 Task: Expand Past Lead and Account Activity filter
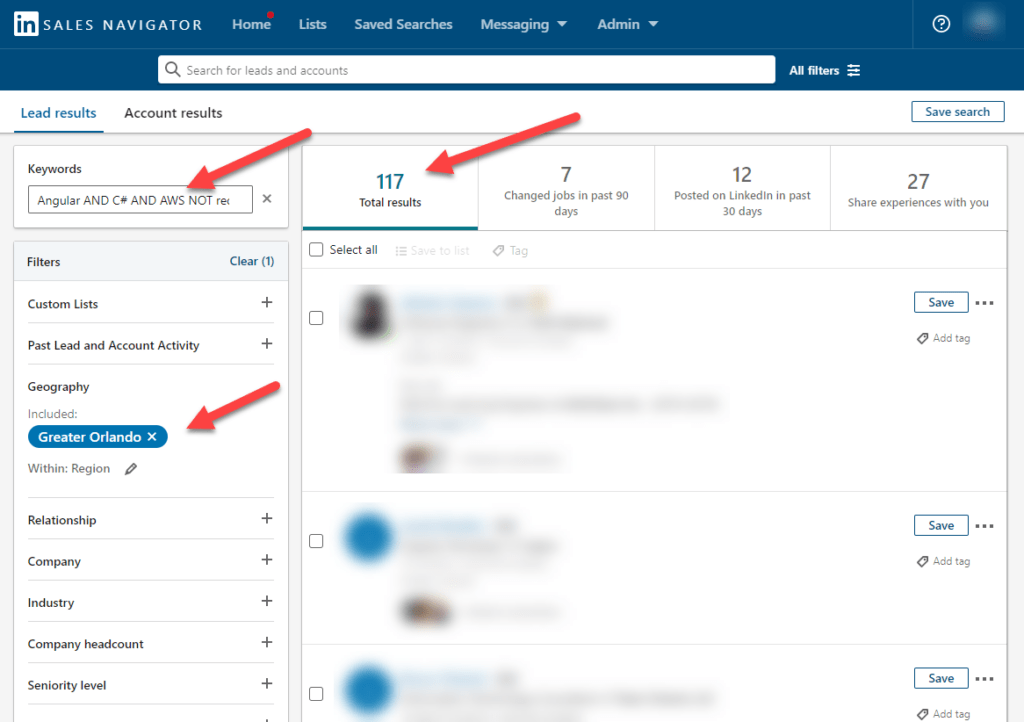point(266,343)
